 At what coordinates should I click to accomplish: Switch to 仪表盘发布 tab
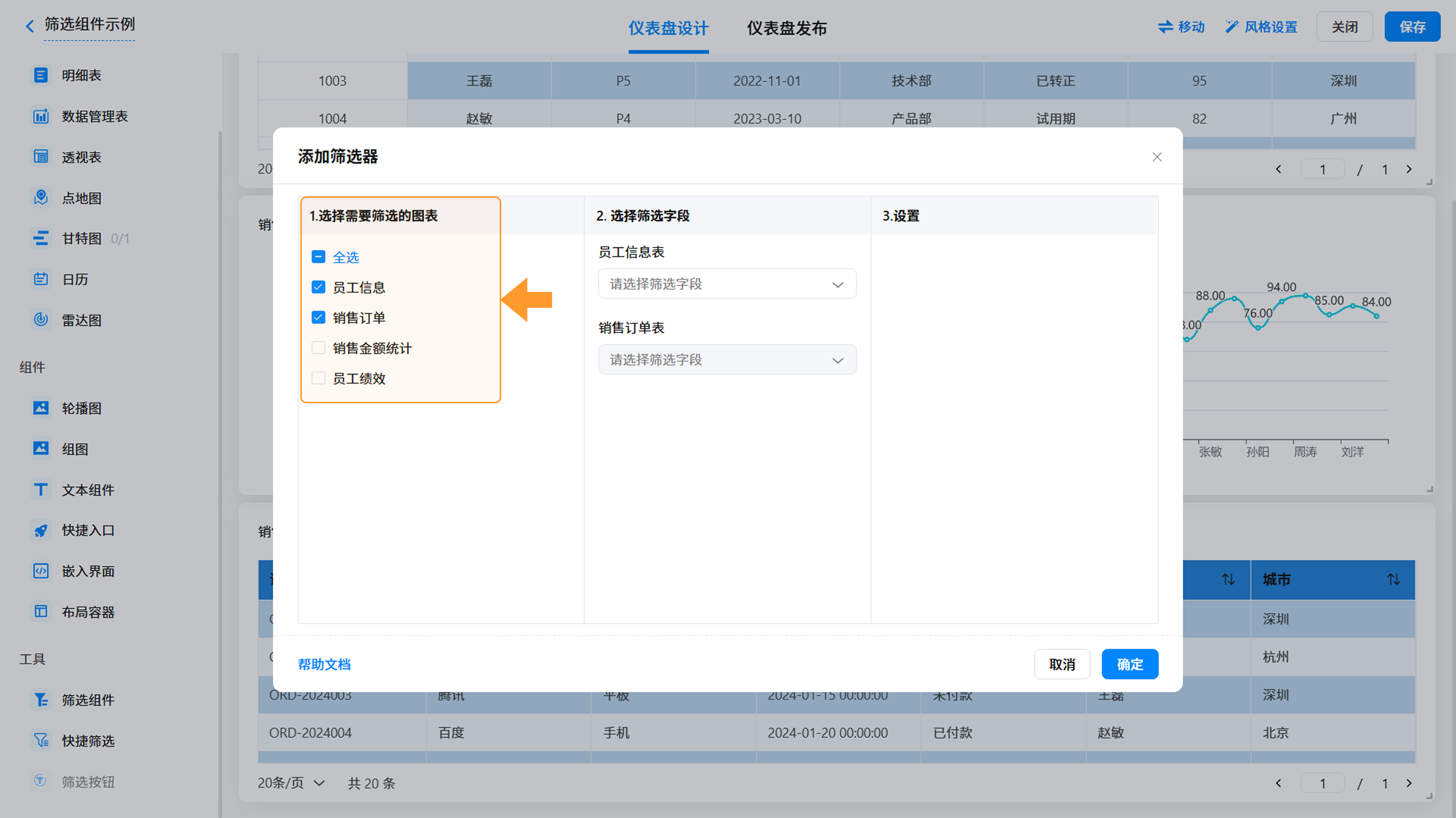click(x=787, y=28)
